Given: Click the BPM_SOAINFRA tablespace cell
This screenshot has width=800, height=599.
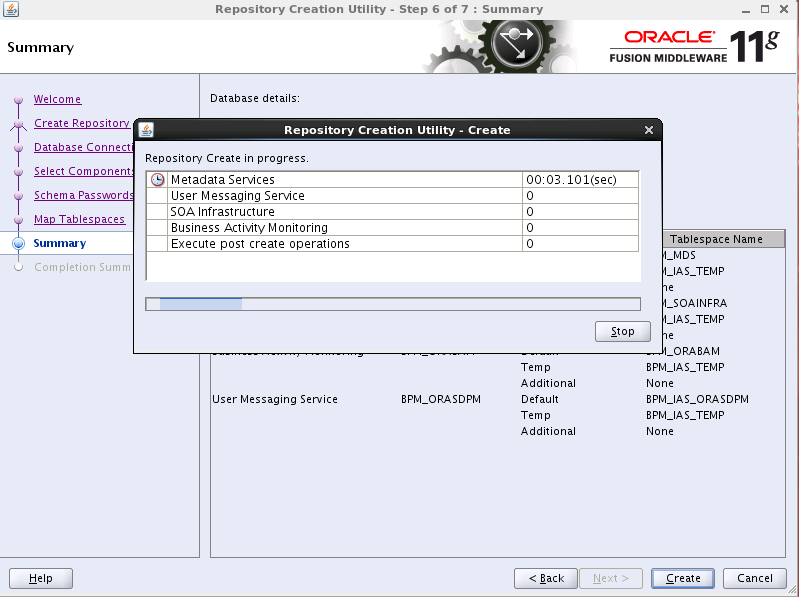Looking at the screenshot, I should pyautogui.click(x=695, y=303).
